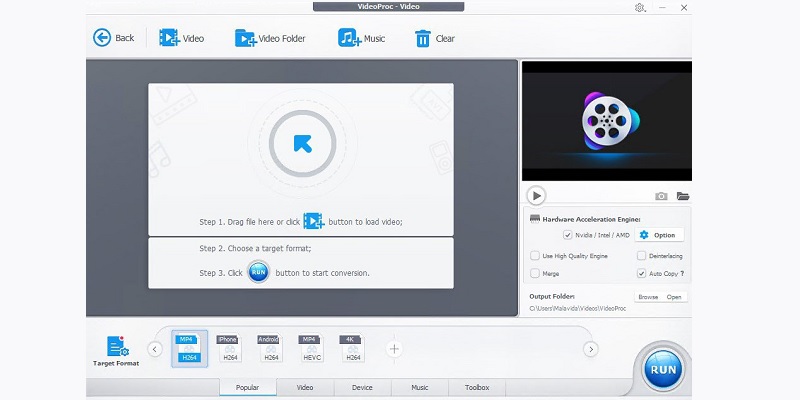Screen dimensions: 800x400
Task: Click the small RUN icon in Step 3
Action: pos(259,272)
